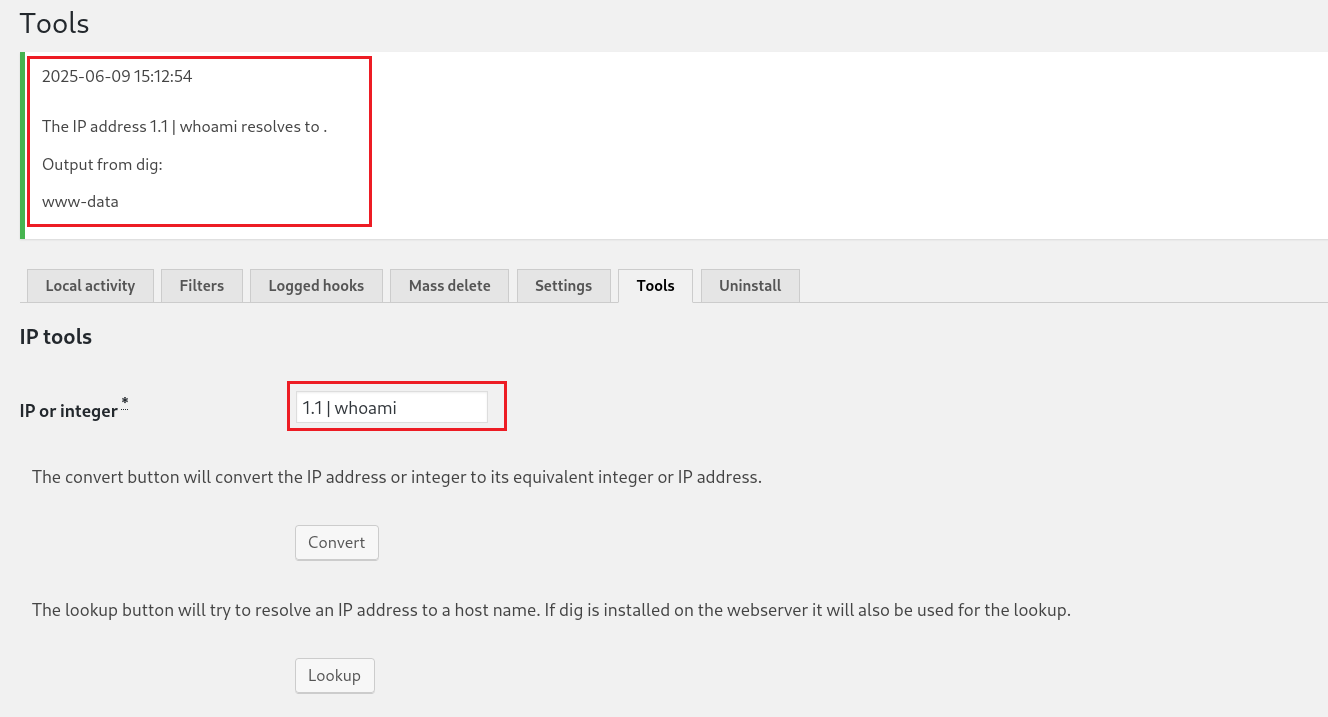
Task: Go to the Logged hooks tab
Action: 316,286
